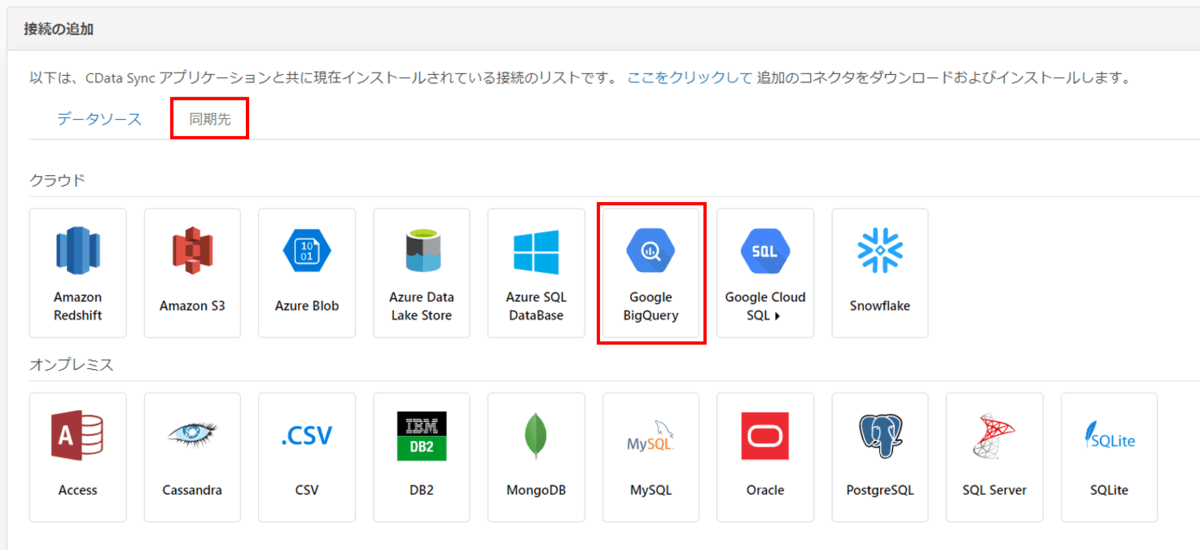Pick the Azure Blob connector icon
This screenshot has height=550, width=1200.
[306, 251]
